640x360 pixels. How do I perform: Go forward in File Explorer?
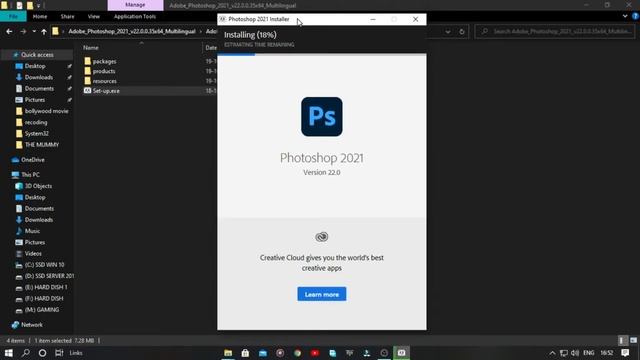pos(23,31)
